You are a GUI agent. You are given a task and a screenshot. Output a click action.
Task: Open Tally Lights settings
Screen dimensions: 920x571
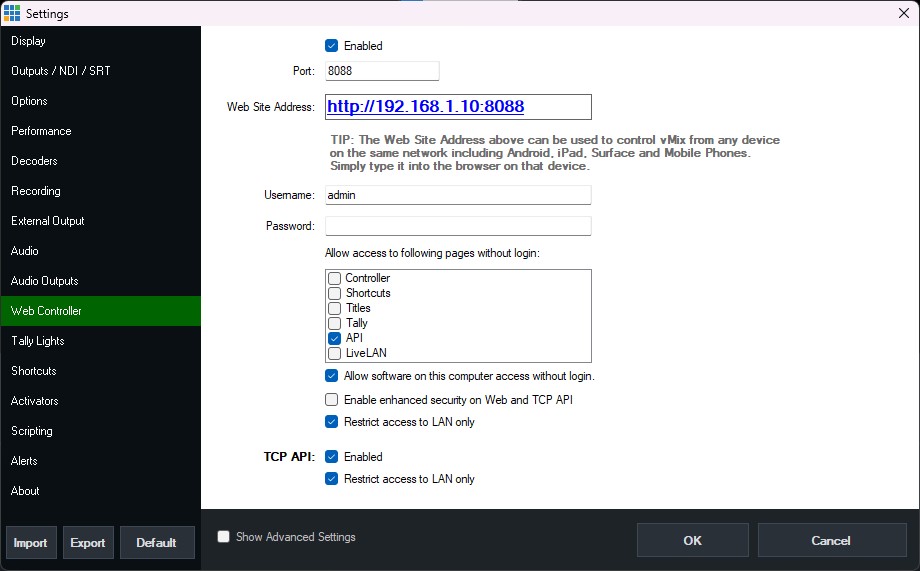(100, 340)
